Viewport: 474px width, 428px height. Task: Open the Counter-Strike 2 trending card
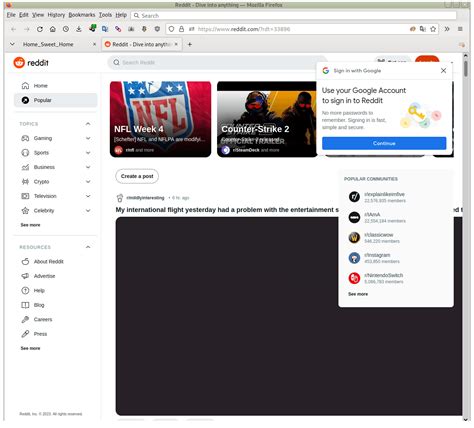point(267,119)
